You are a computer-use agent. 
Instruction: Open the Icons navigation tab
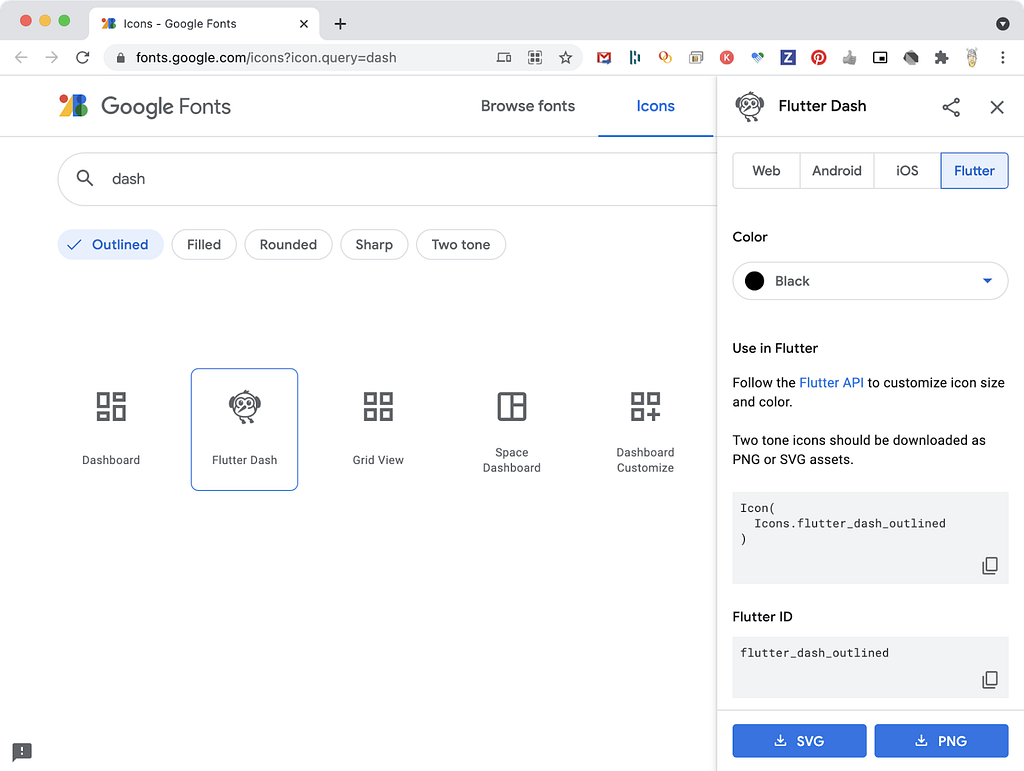tap(655, 106)
